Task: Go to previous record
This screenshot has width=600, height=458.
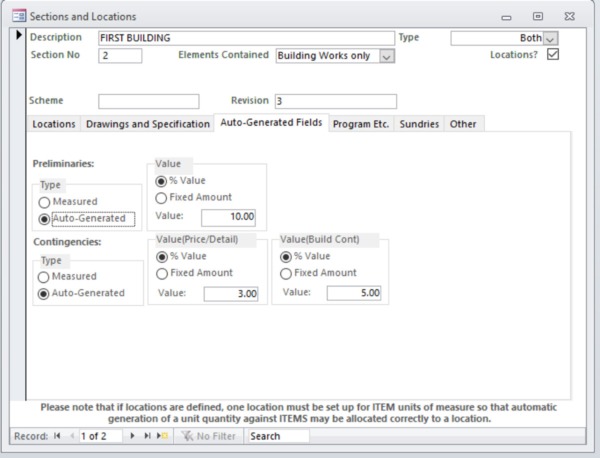Action: (72, 436)
